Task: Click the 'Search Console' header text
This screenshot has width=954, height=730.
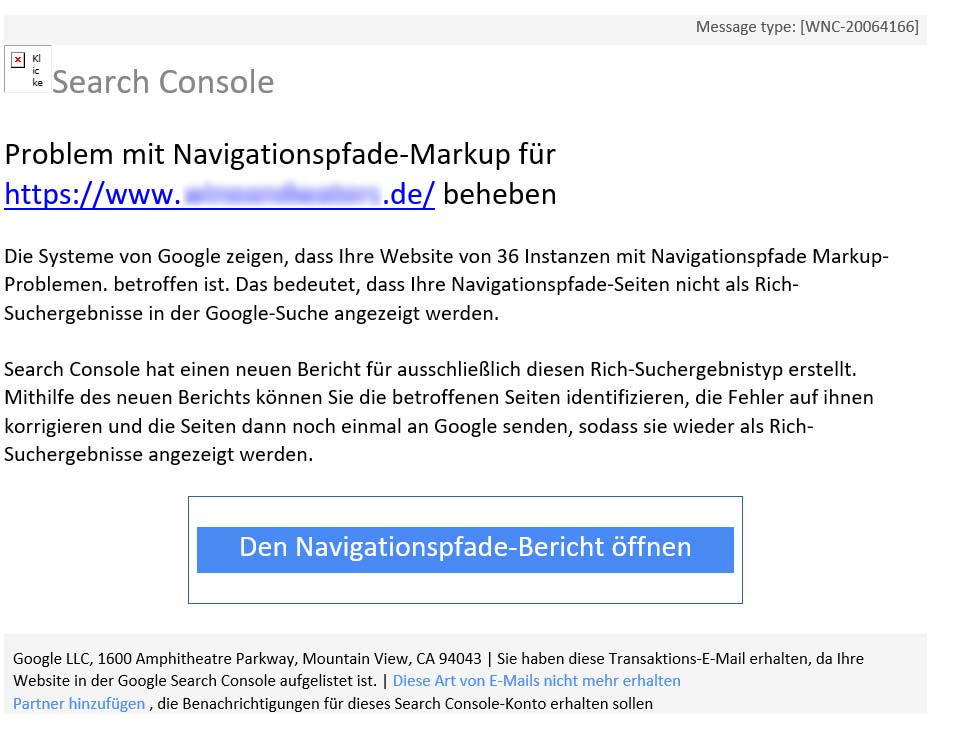Action: click(x=163, y=82)
